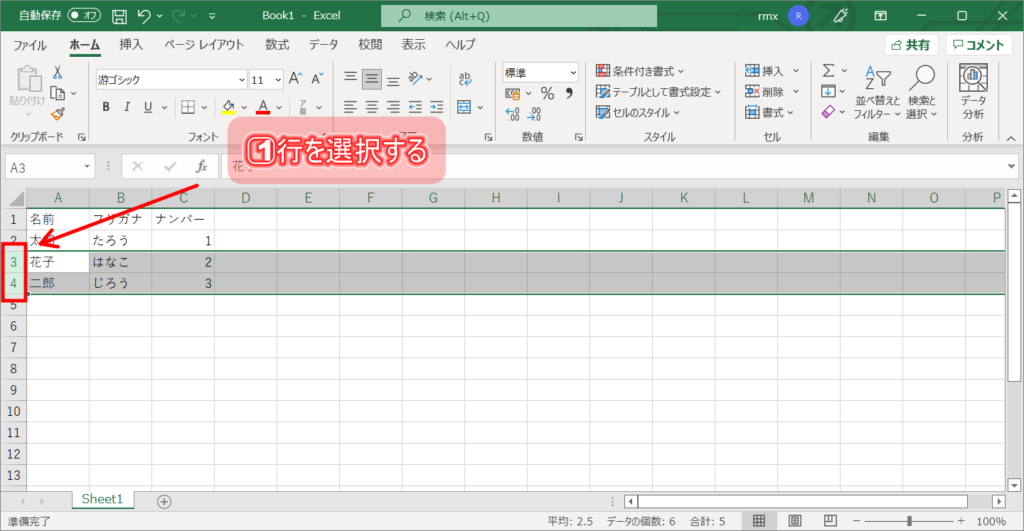
Task: Click the Sheet1 worksheet tab
Action: pyautogui.click(x=102, y=499)
